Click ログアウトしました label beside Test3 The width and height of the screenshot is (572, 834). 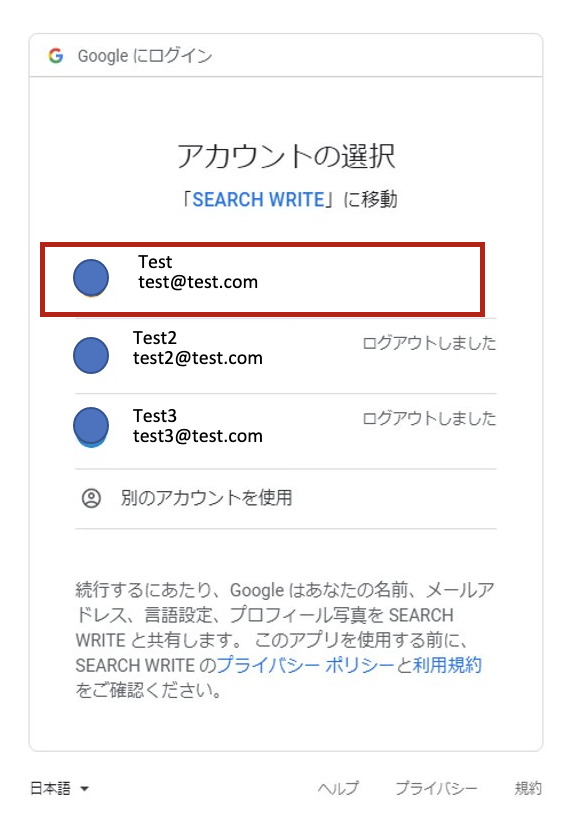click(x=429, y=419)
